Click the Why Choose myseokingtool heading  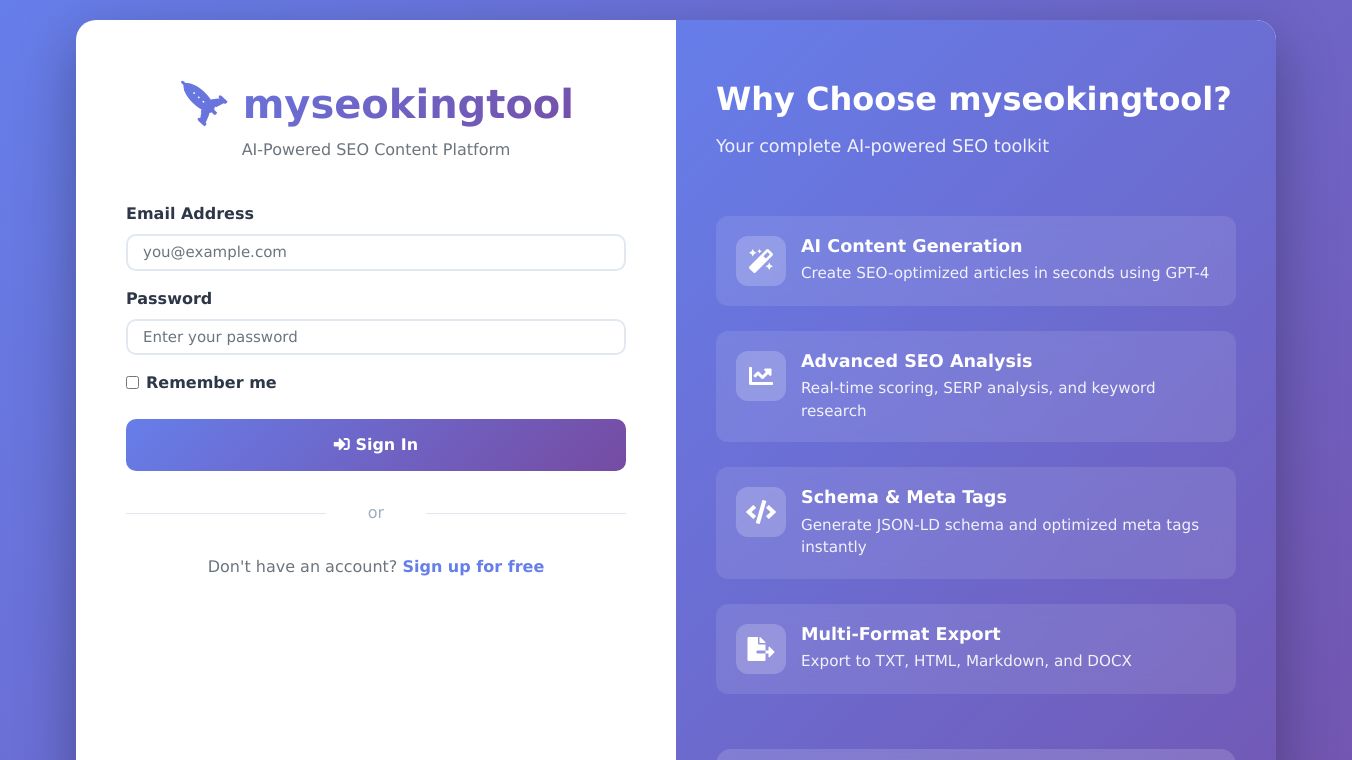pyautogui.click(x=974, y=100)
